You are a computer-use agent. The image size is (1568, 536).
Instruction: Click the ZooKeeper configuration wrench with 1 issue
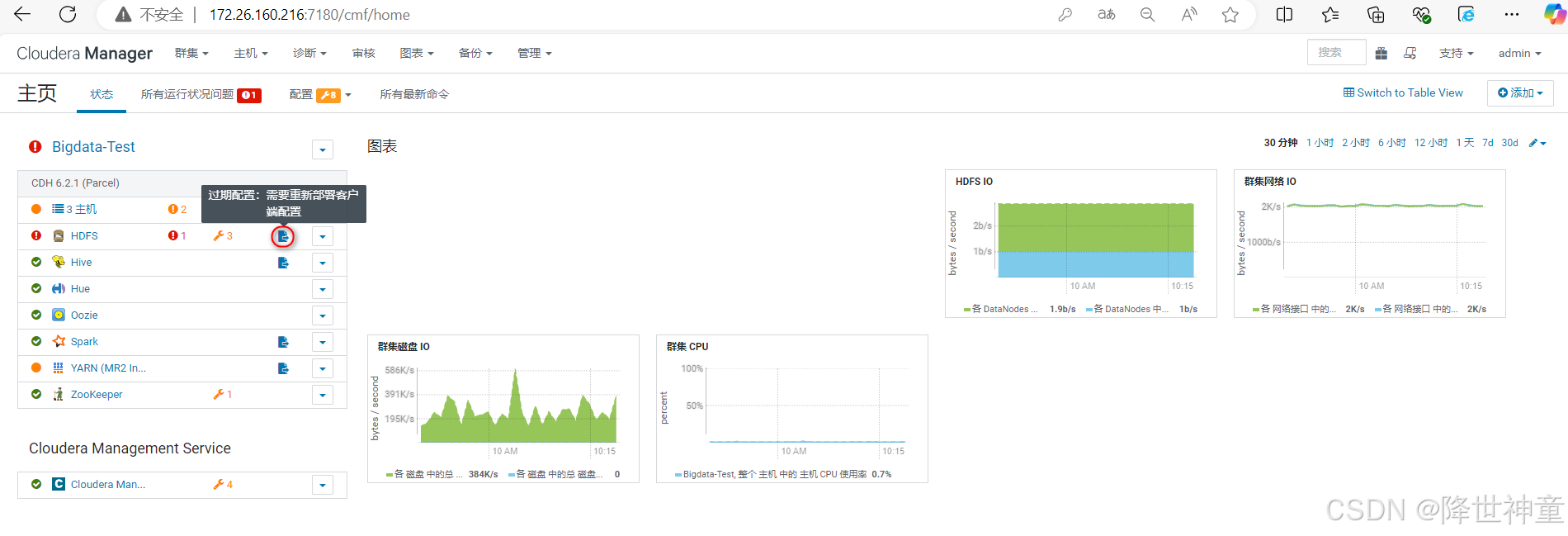(x=223, y=395)
